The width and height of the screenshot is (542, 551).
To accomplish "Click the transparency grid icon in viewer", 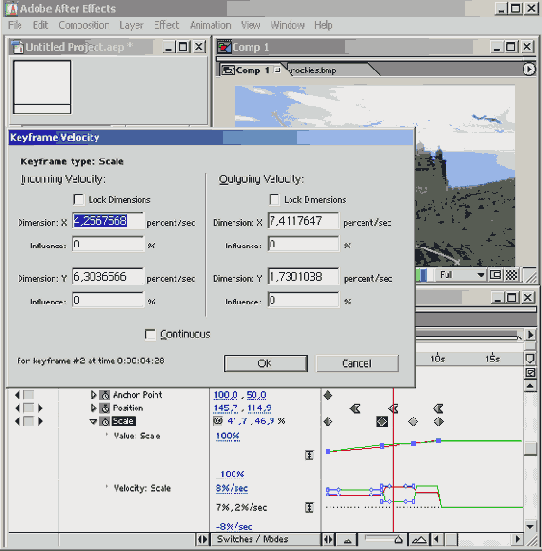I will click(512, 275).
